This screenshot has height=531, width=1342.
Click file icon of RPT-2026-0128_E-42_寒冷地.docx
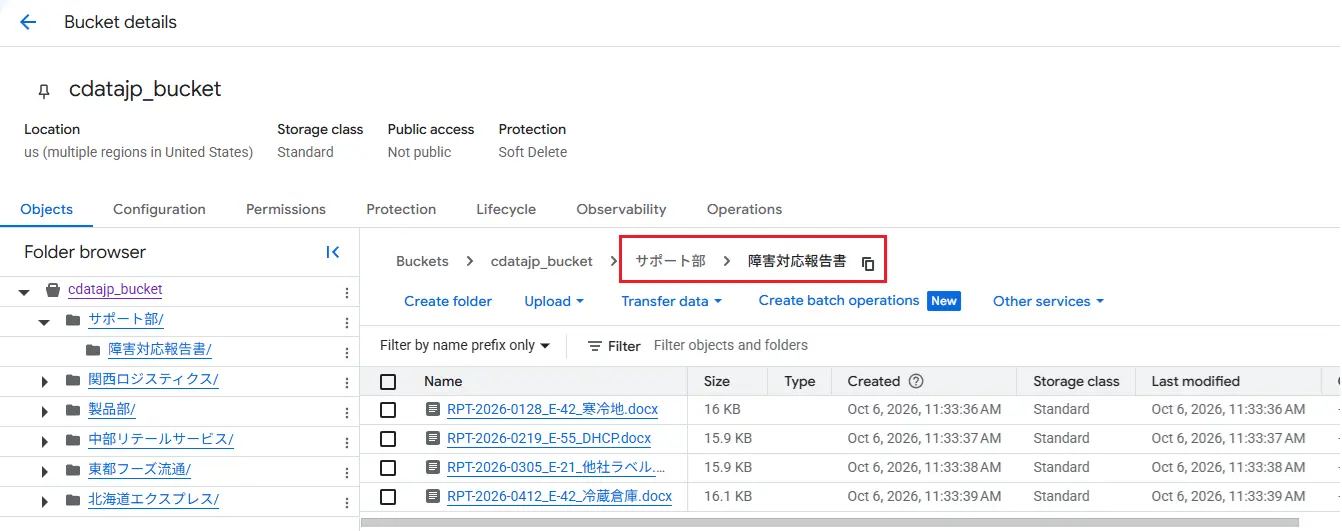point(432,409)
